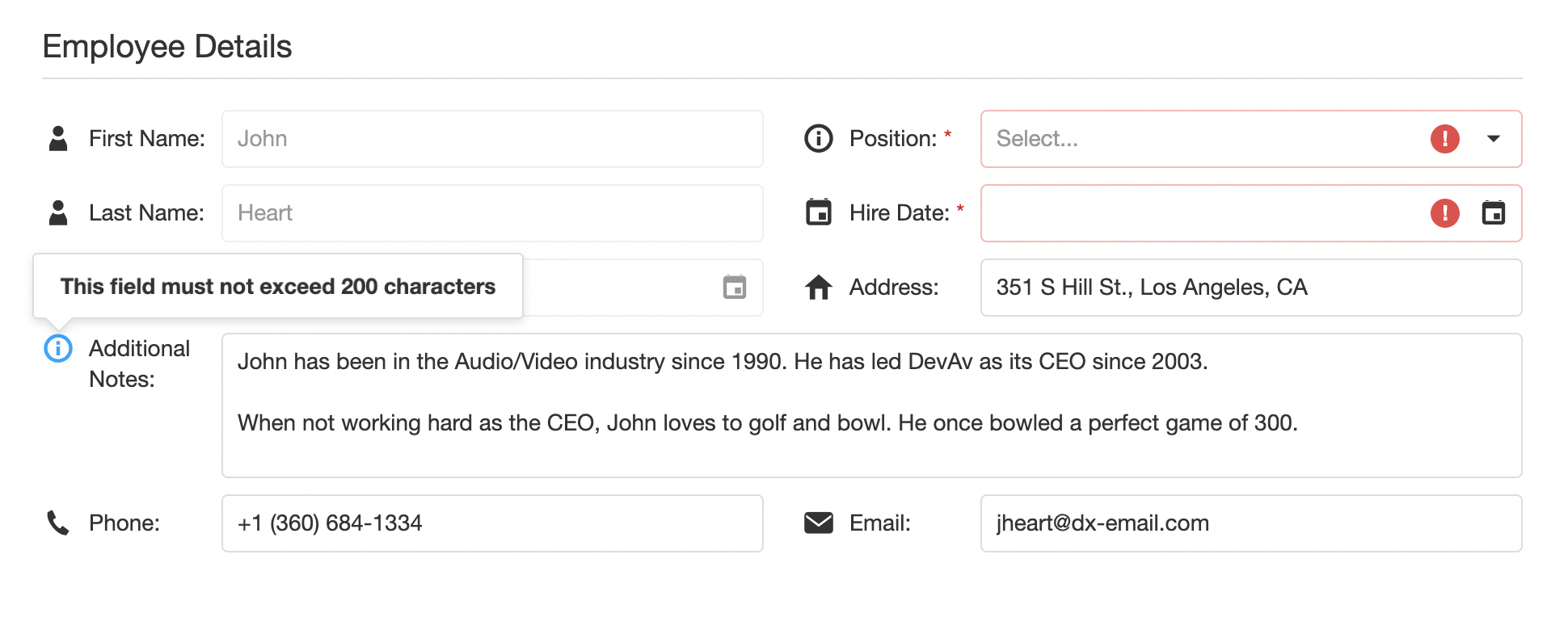Image resolution: width=1568 pixels, height=630 pixels.
Task: Click the info icon next to Position
Action: click(x=818, y=139)
